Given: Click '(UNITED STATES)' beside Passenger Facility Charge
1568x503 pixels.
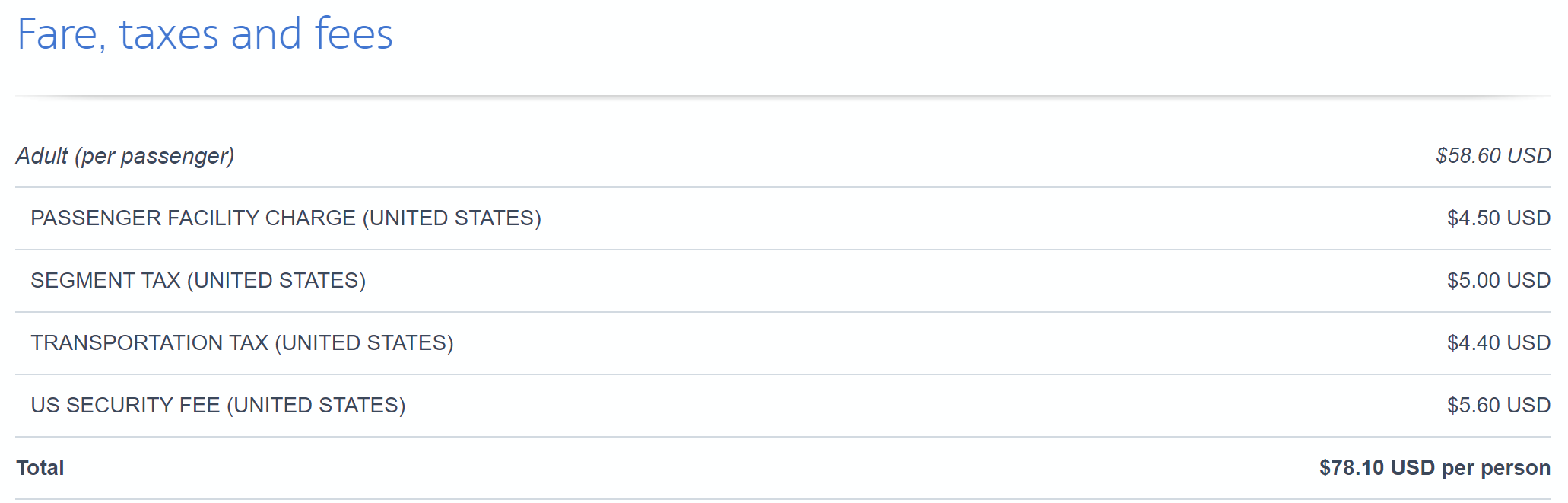Looking at the screenshot, I should 452,218.
